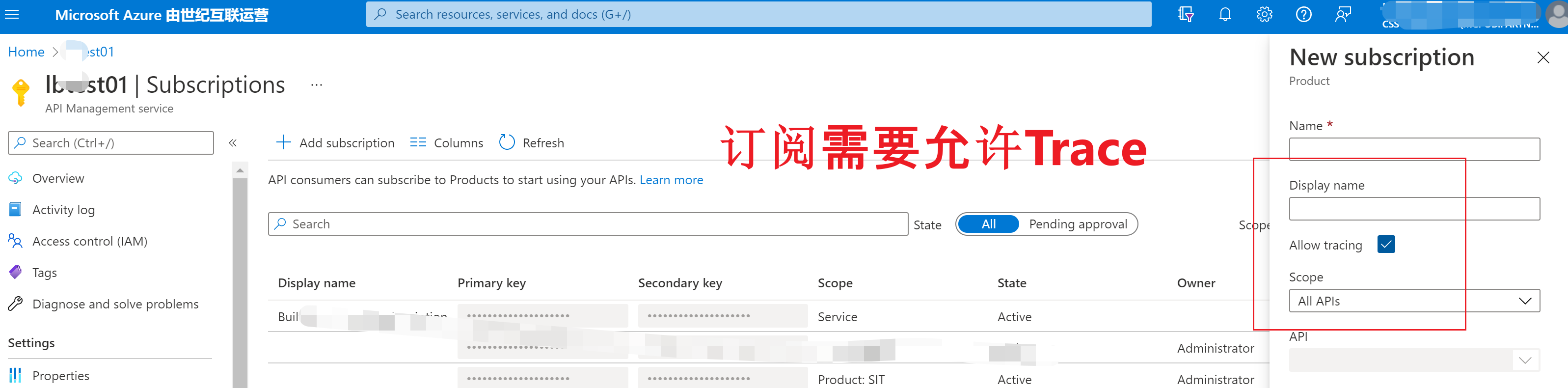
Task: Click Add subscription button
Action: [335, 143]
